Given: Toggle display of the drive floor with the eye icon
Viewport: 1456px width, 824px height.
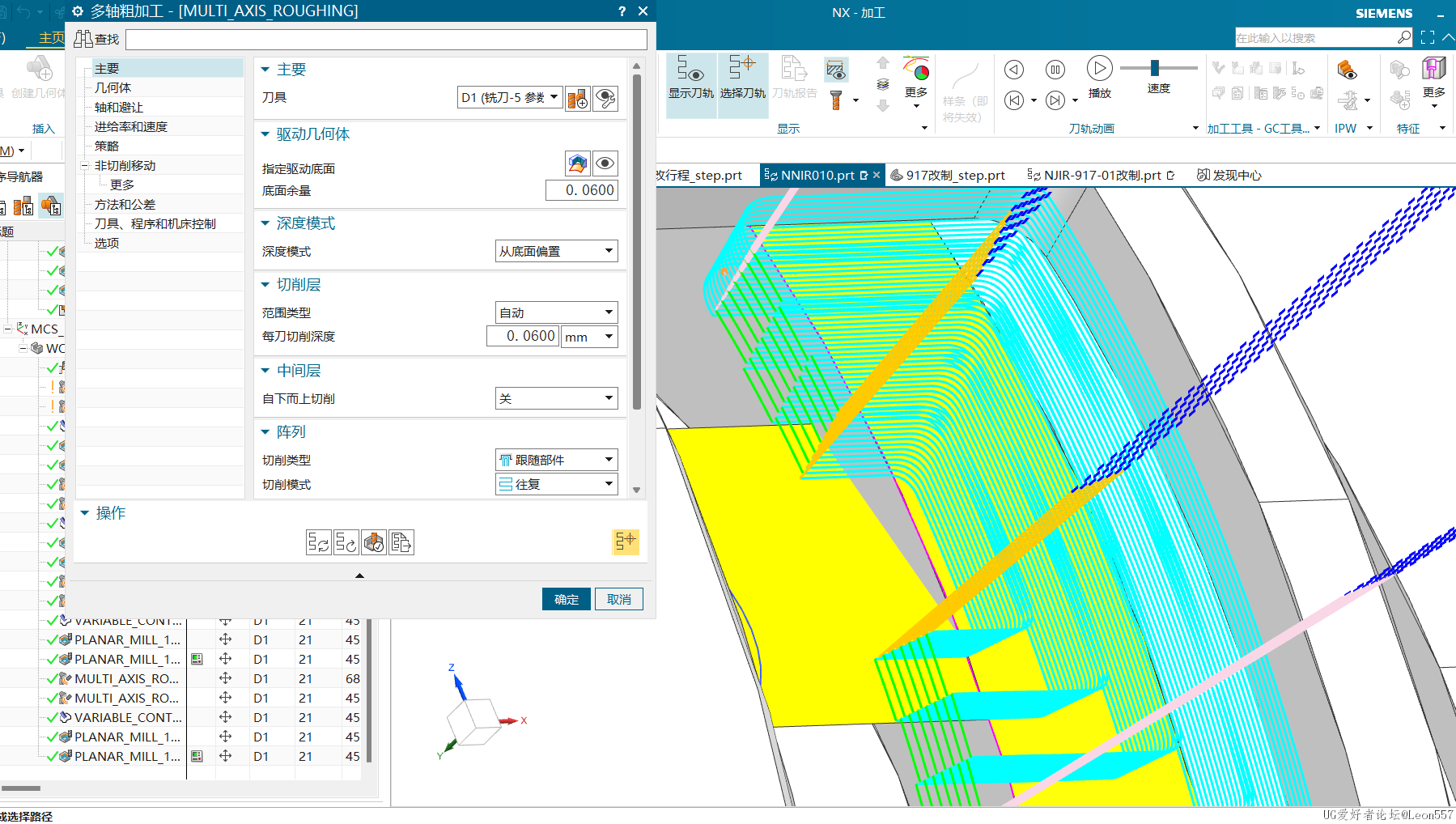Looking at the screenshot, I should tap(605, 164).
